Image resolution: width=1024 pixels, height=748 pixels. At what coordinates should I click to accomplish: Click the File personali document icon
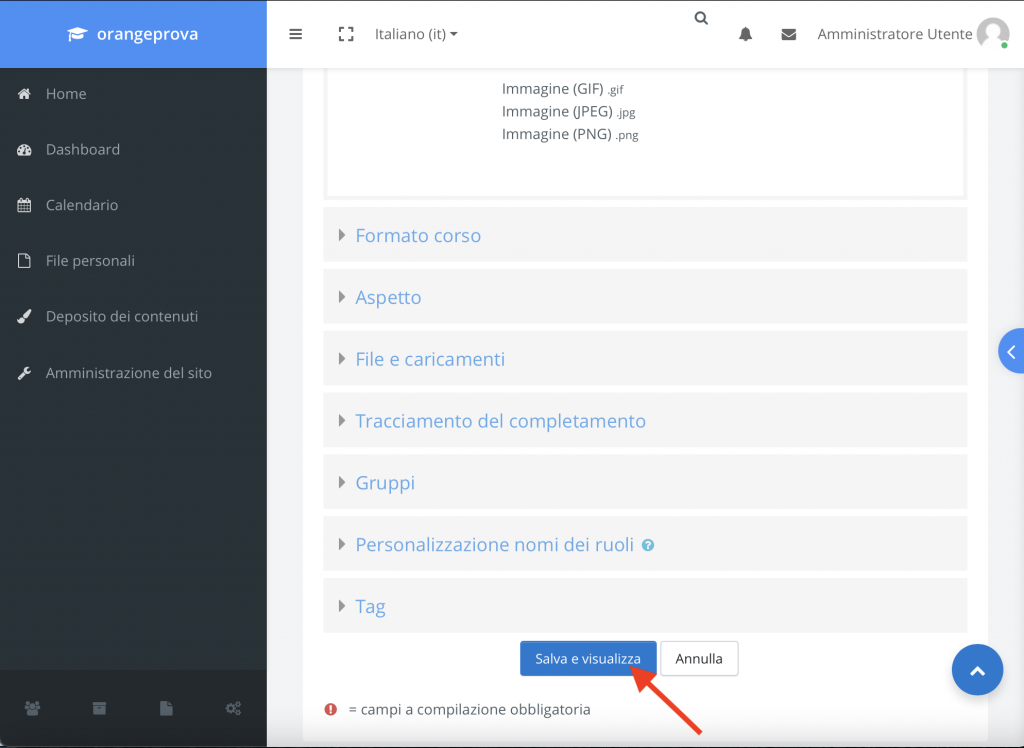tap(24, 261)
